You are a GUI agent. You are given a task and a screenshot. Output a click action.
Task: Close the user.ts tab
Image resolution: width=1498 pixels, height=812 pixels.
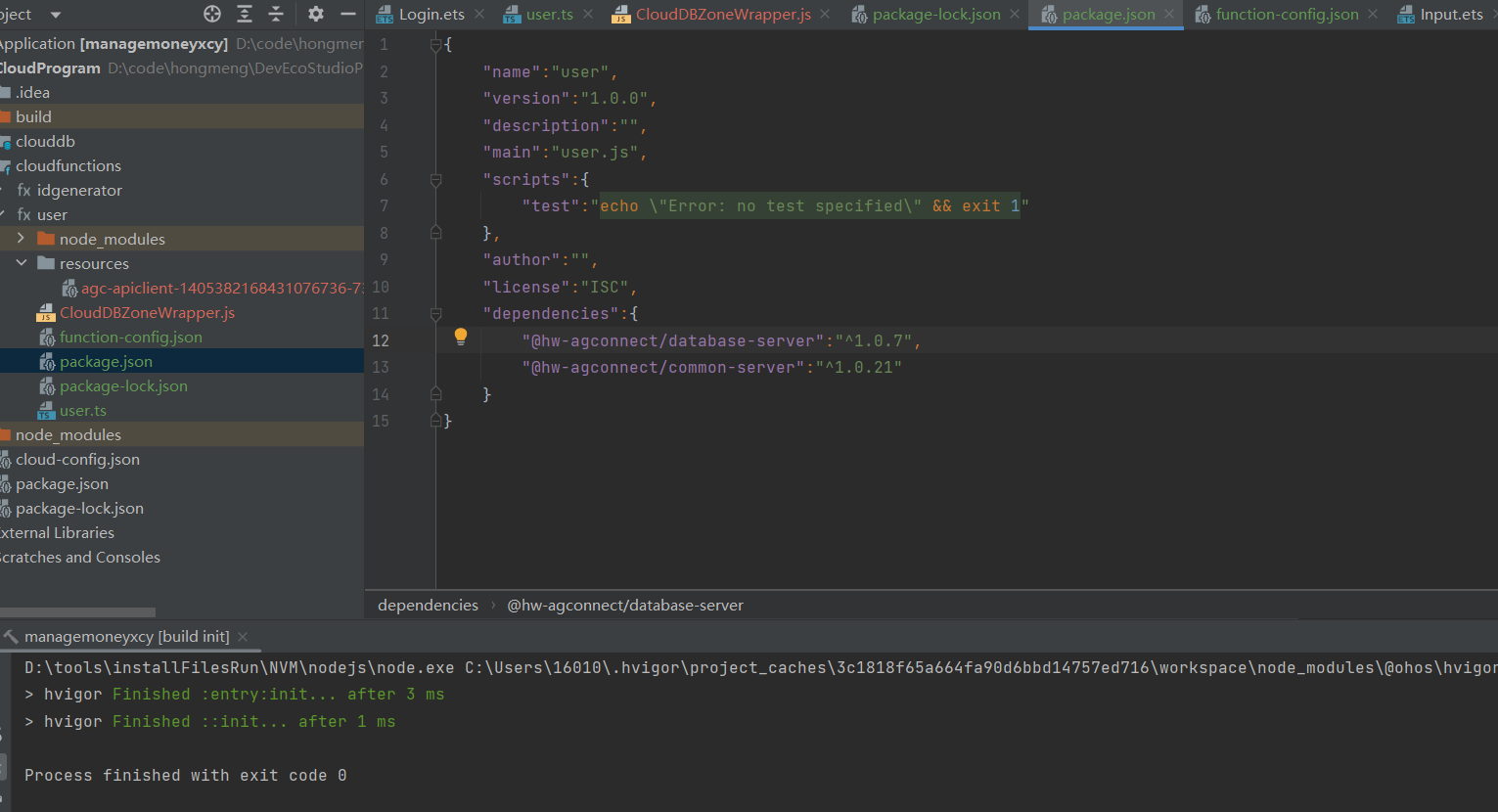pos(588,15)
